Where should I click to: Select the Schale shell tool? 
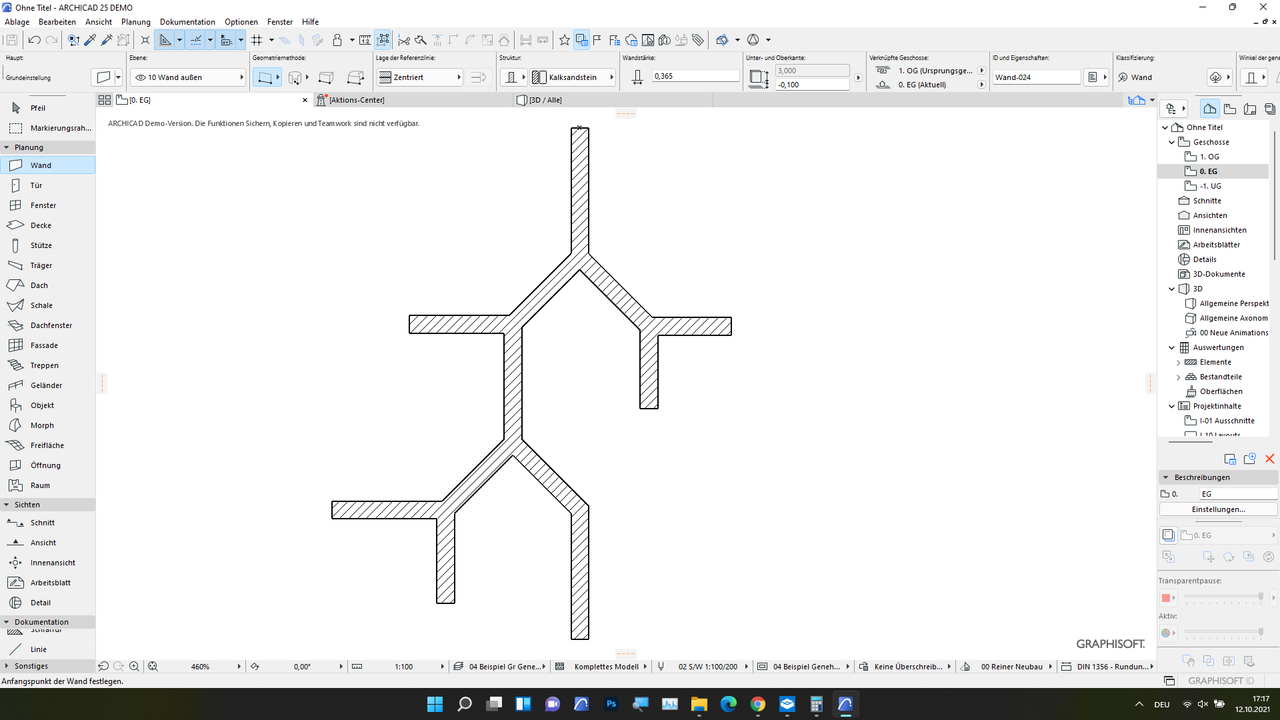[x=48, y=305]
